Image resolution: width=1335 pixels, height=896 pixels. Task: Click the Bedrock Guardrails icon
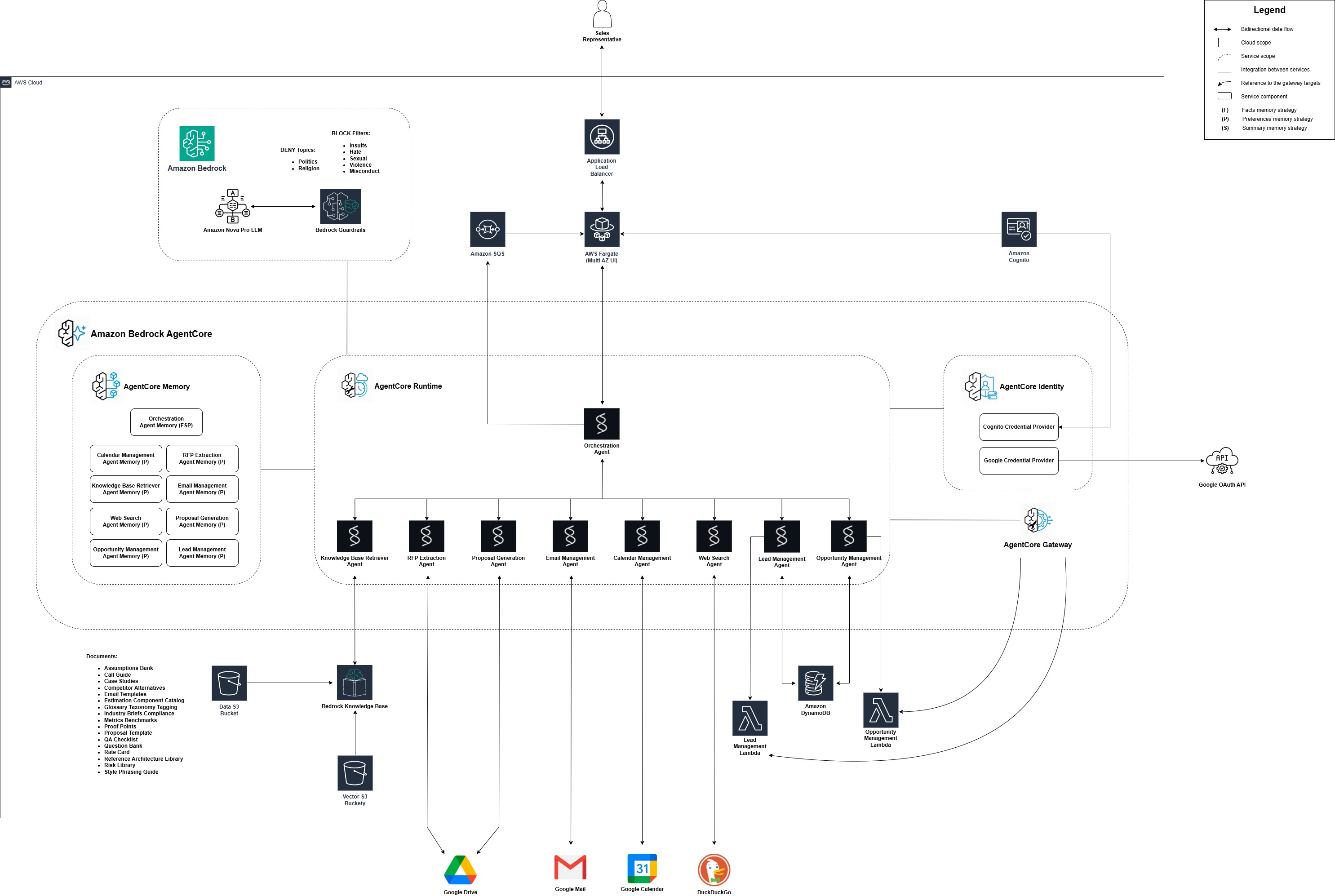click(340, 206)
